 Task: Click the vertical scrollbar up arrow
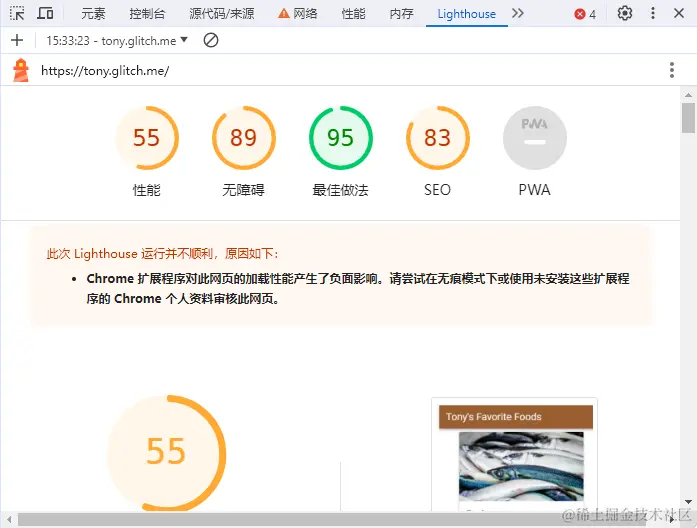(x=688, y=95)
